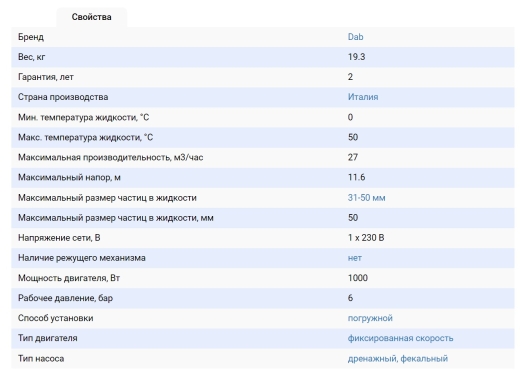
Task: Click the power value 1000
Action: point(358,278)
